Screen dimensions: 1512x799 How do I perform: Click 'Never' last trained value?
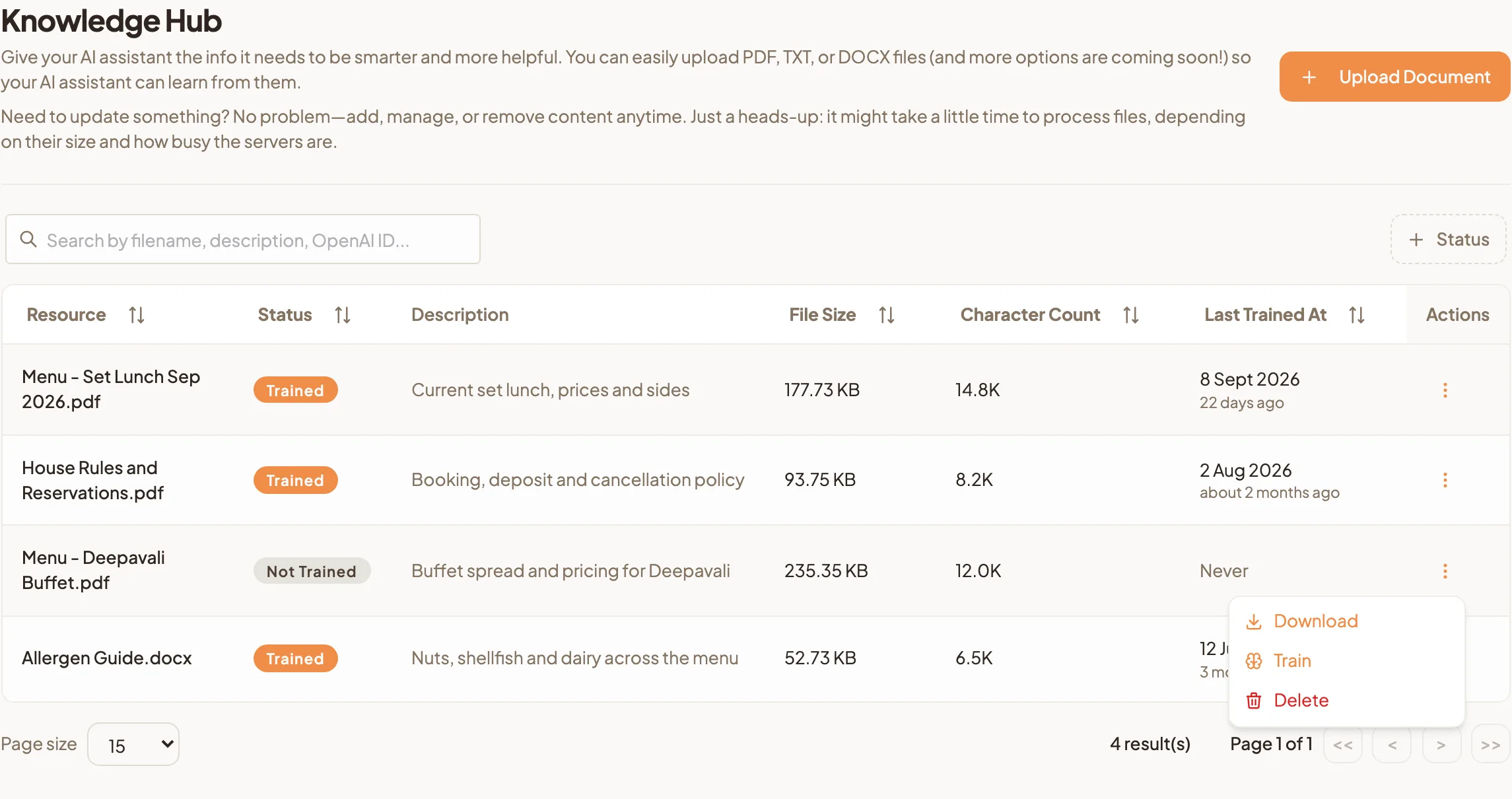(1224, 571)
